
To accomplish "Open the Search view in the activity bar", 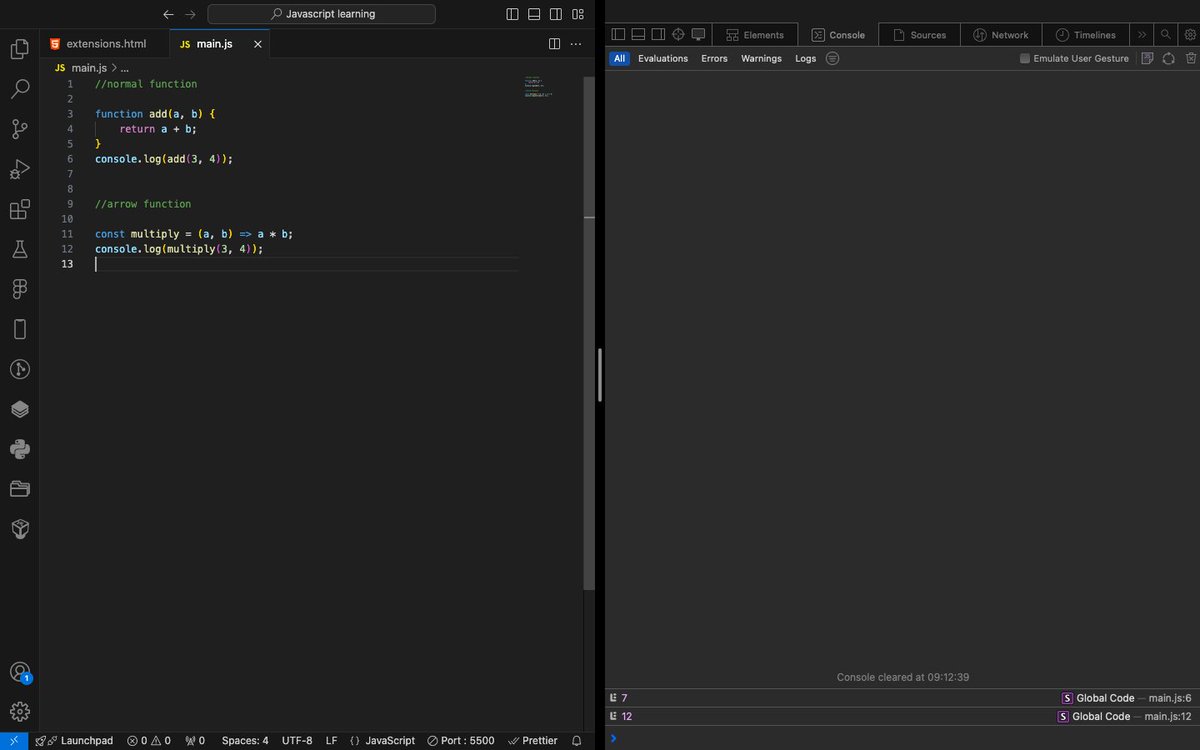I will (19, 88).
